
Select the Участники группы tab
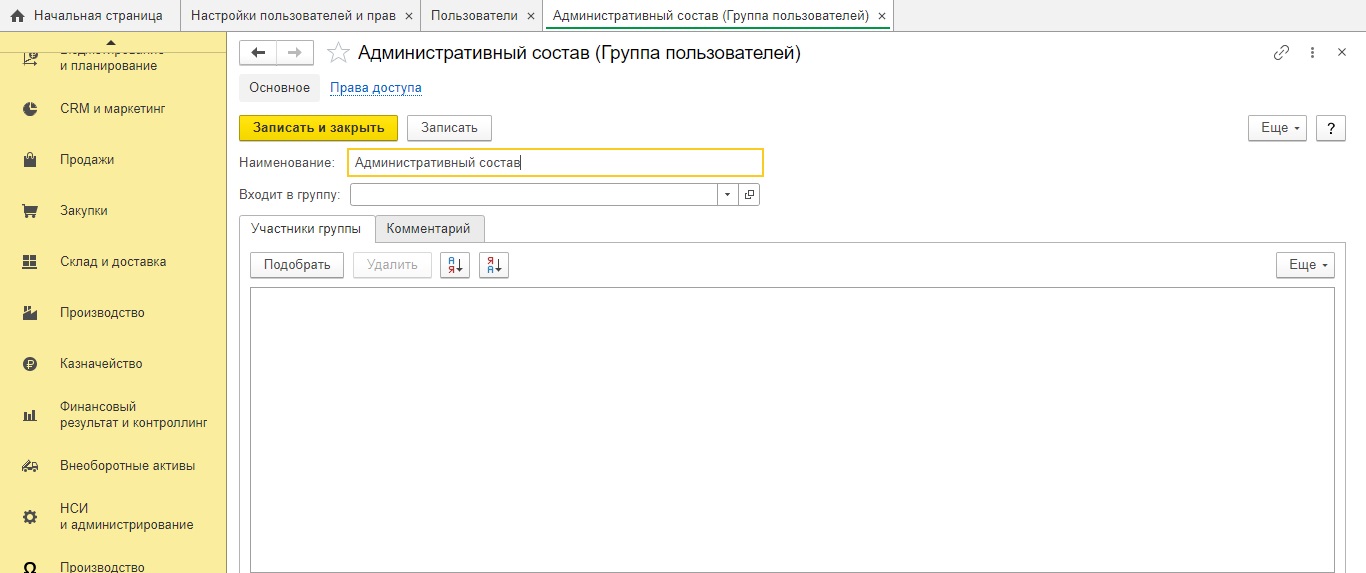click(306, 228)
